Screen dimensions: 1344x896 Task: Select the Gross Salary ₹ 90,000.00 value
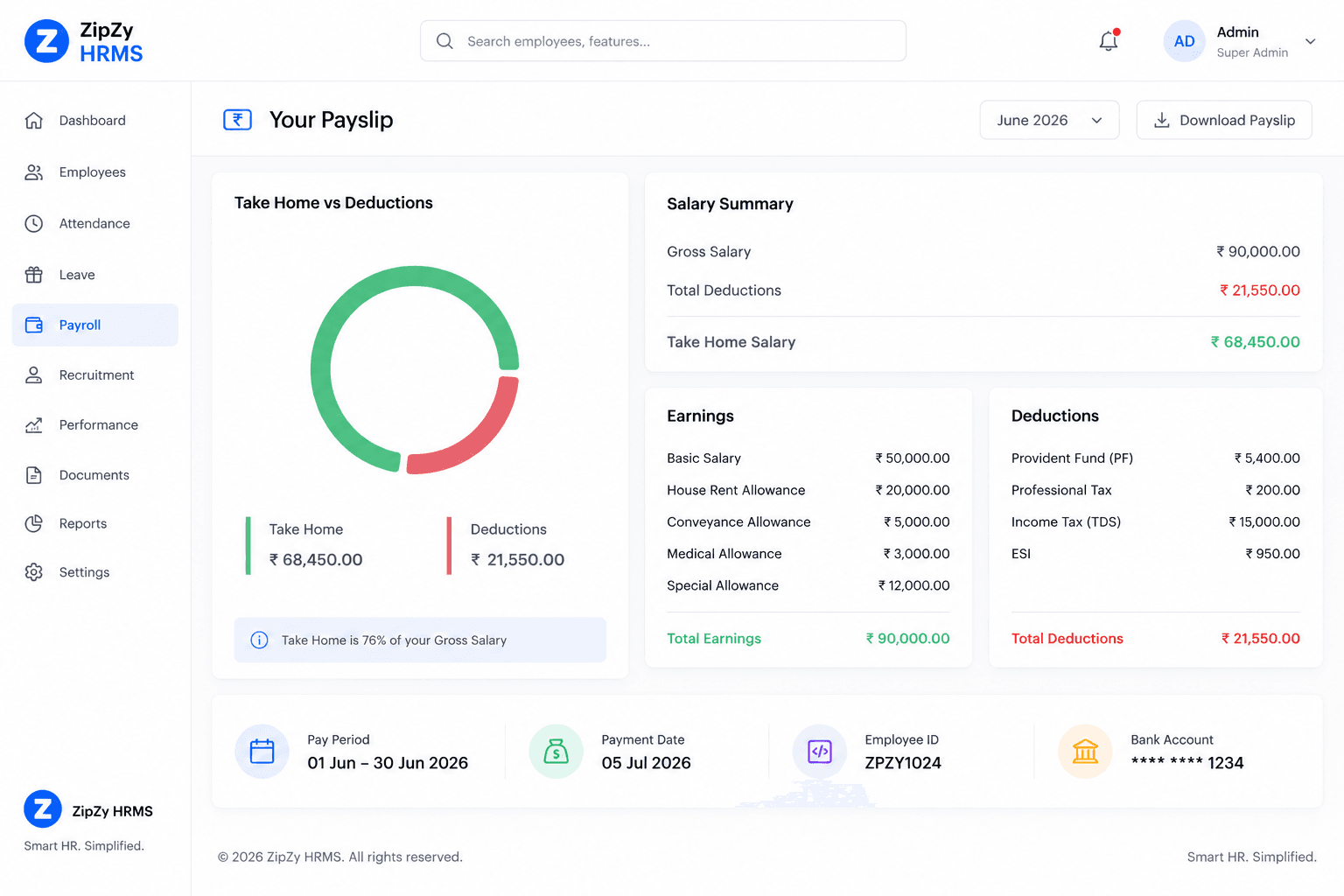pos(1258,252)
